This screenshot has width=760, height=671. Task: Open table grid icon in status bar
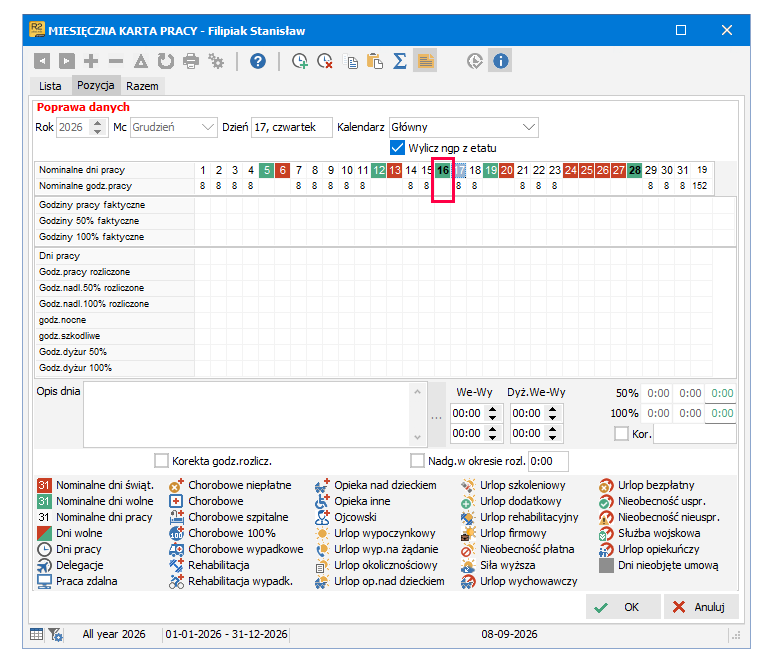pyautogui.click(x=36, y=634)
